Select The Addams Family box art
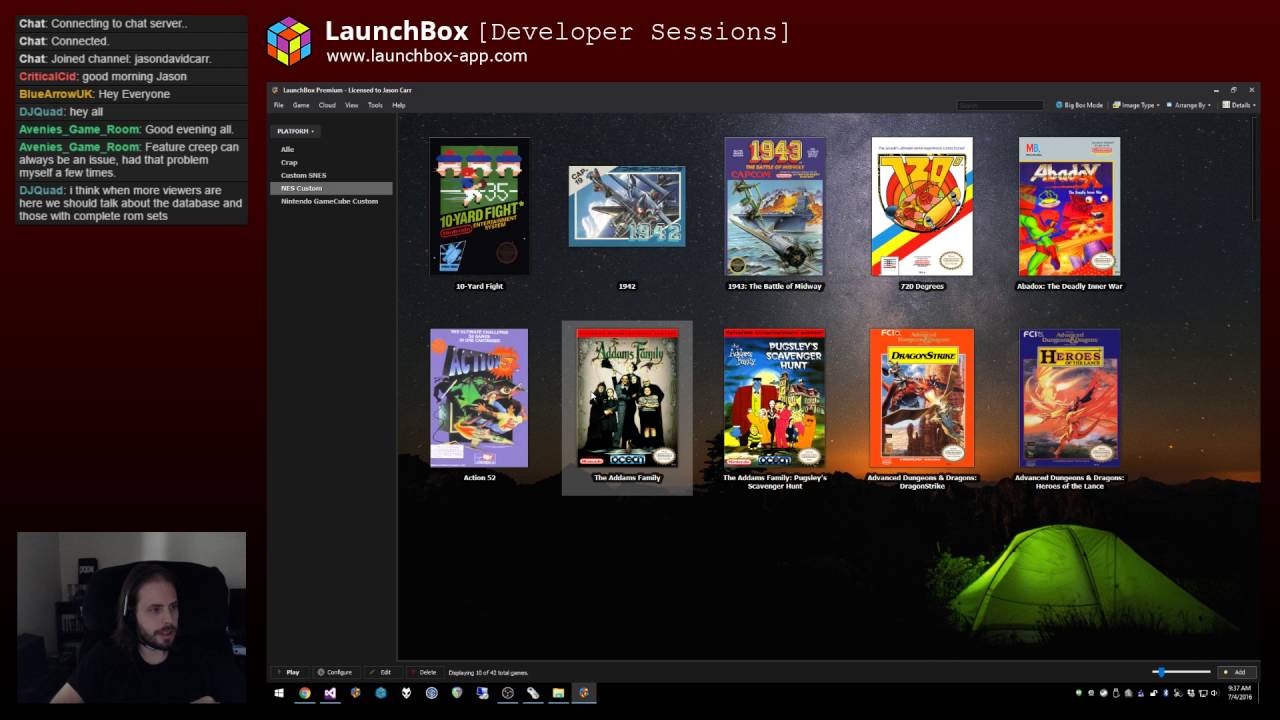Screen dimensions: 1280x720 [x=627, y=398]
